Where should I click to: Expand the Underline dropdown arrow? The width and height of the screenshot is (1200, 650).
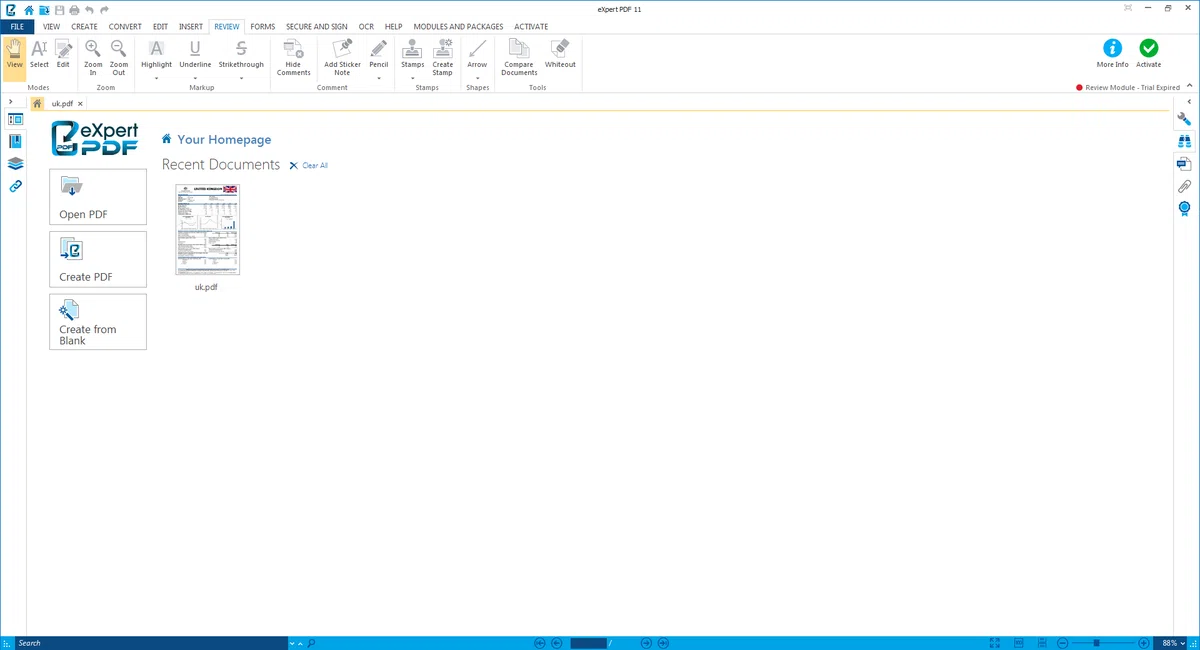pos(195,77)
